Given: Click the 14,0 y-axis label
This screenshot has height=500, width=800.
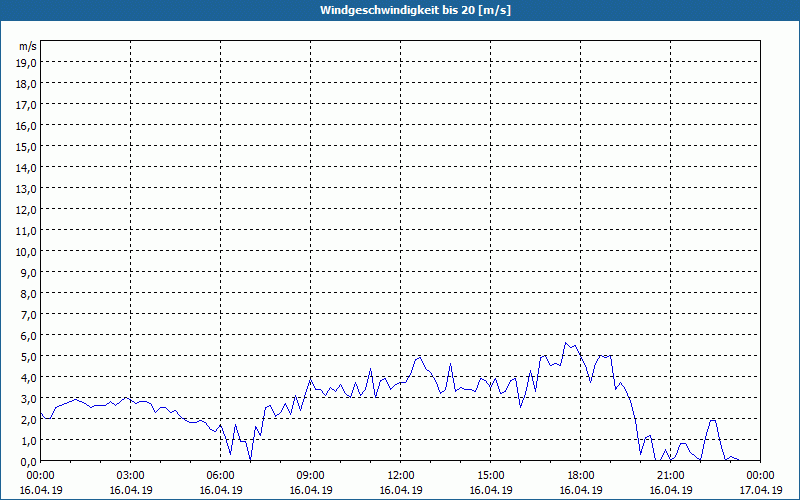Looking at the screenshot, I should [x=28, y=168].
